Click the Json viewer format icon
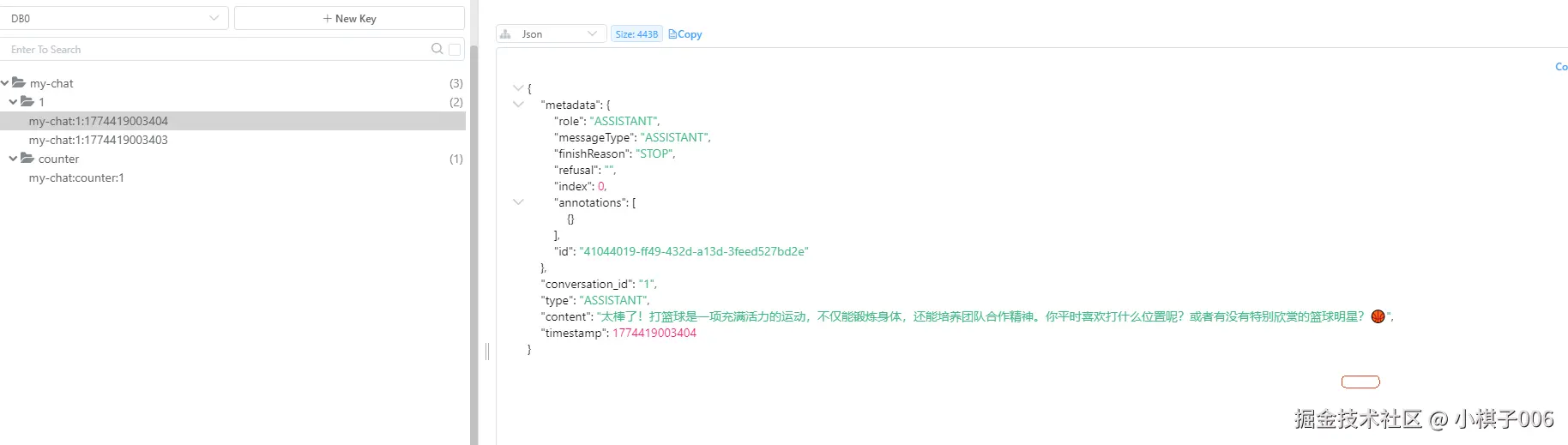Viewport: 1568px width, 445px height. 505,34
